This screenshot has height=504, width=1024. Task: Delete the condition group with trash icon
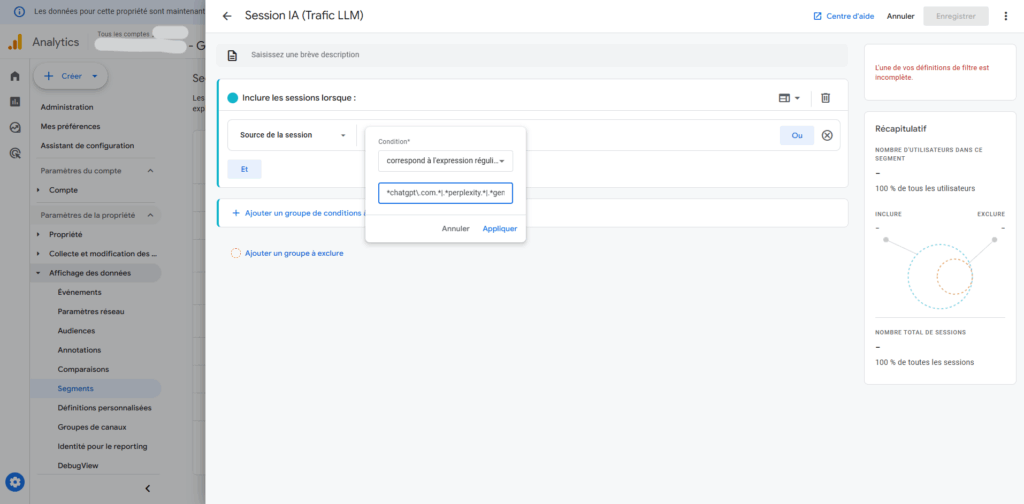(825, 98)
